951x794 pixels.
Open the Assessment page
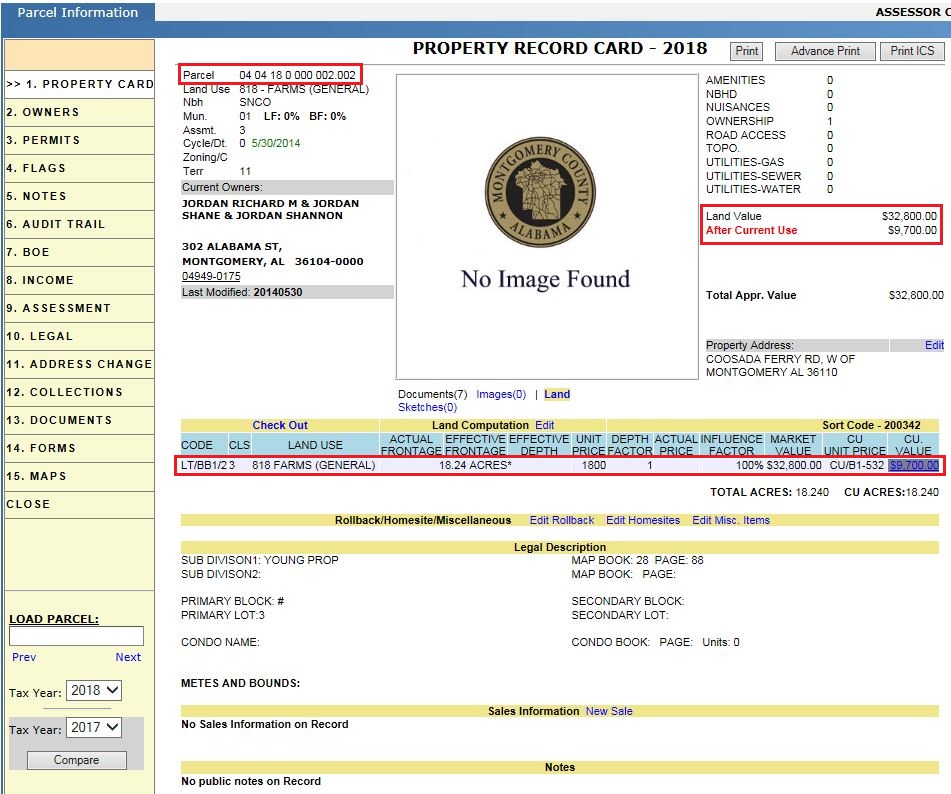(79, 308)
